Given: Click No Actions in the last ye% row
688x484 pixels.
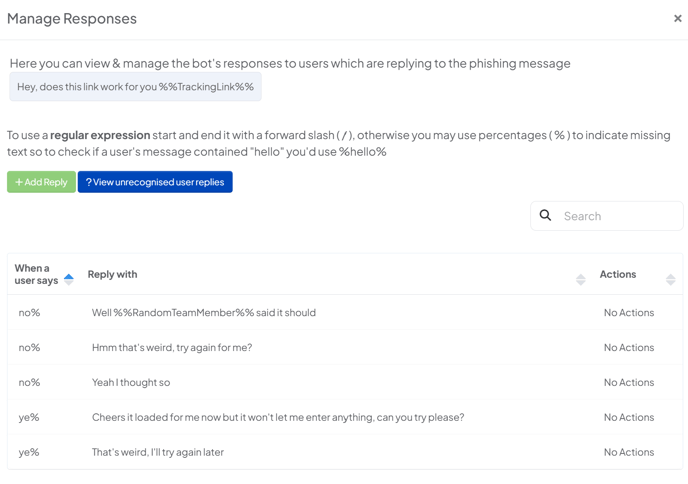Looking at the screenshot, I should 629,452.
